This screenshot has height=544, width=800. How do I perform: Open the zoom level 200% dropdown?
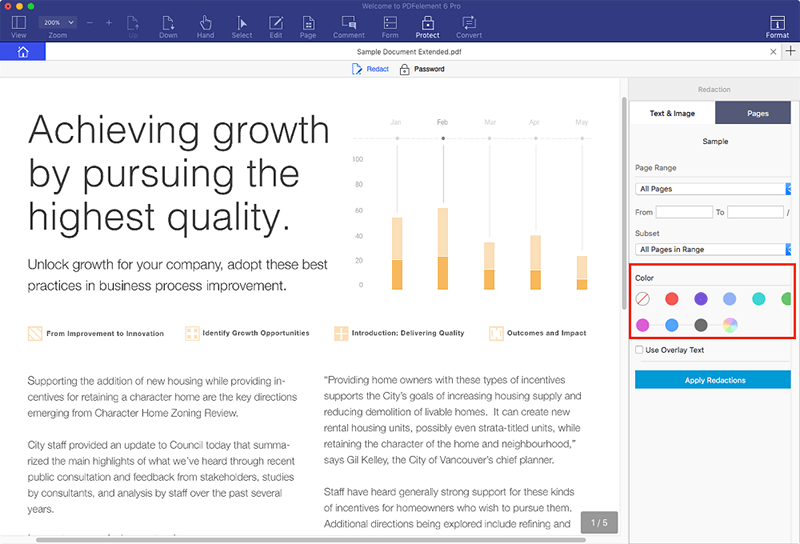tap(57, 21)
